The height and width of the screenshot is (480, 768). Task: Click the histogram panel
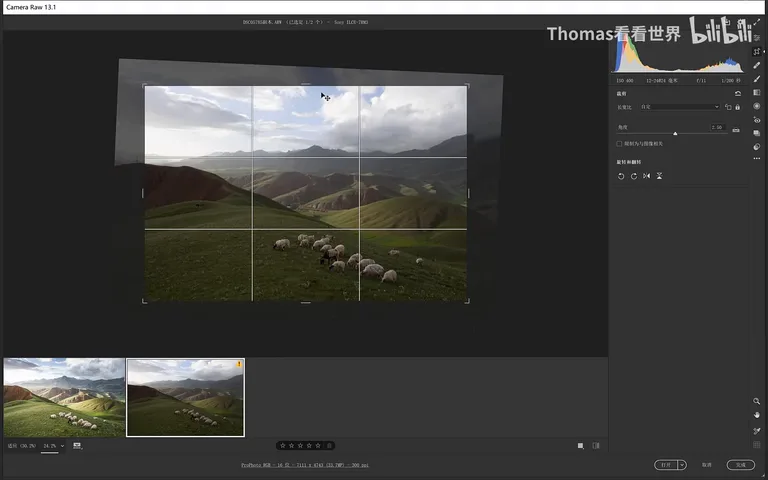click(x=678, y=54)
